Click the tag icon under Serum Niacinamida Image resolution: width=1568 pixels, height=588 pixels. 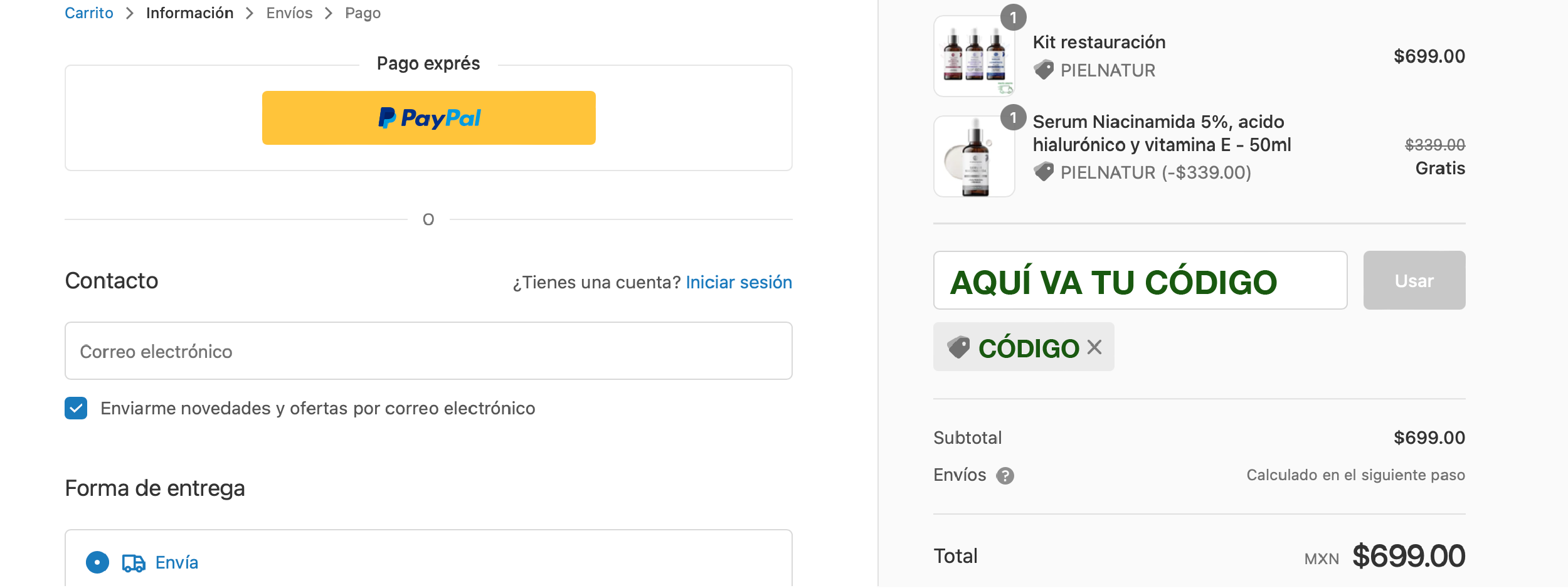point(1044,172)
